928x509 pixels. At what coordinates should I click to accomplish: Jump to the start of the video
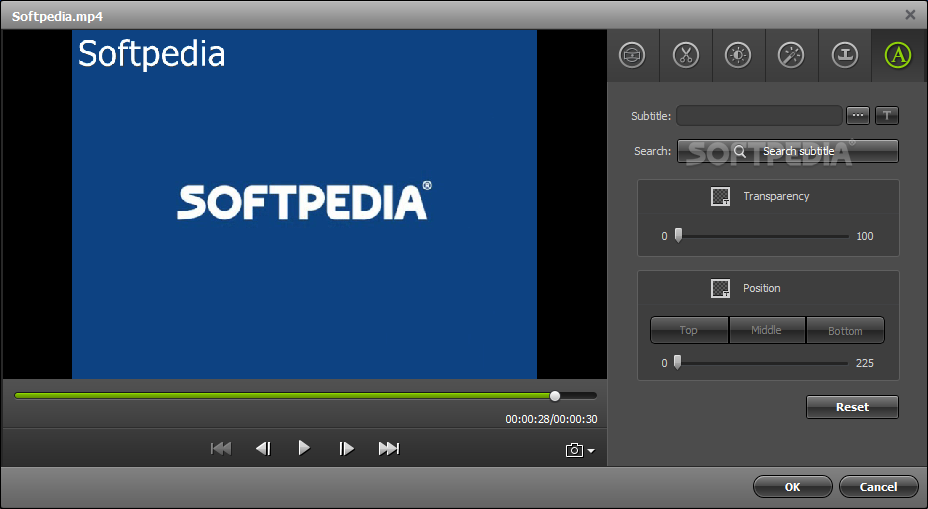click(x=221, y=449)
